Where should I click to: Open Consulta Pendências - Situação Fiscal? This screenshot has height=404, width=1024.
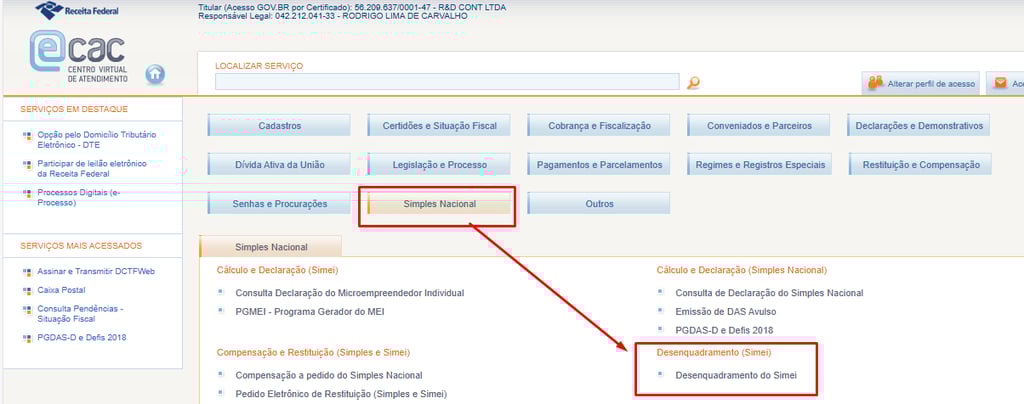pyautogui.click(x=80, y=314)
